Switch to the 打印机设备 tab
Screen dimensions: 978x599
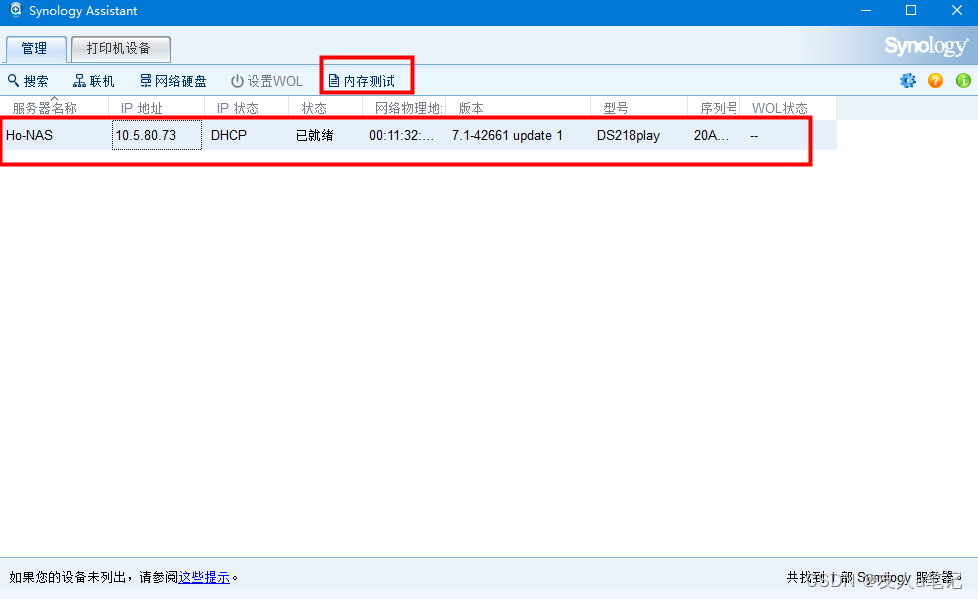120,48
